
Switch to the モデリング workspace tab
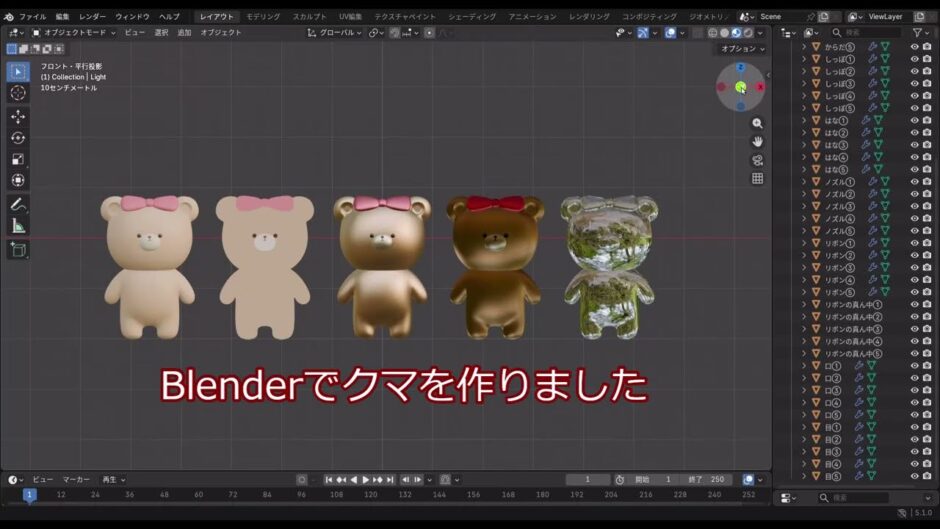tap(263, 17)
